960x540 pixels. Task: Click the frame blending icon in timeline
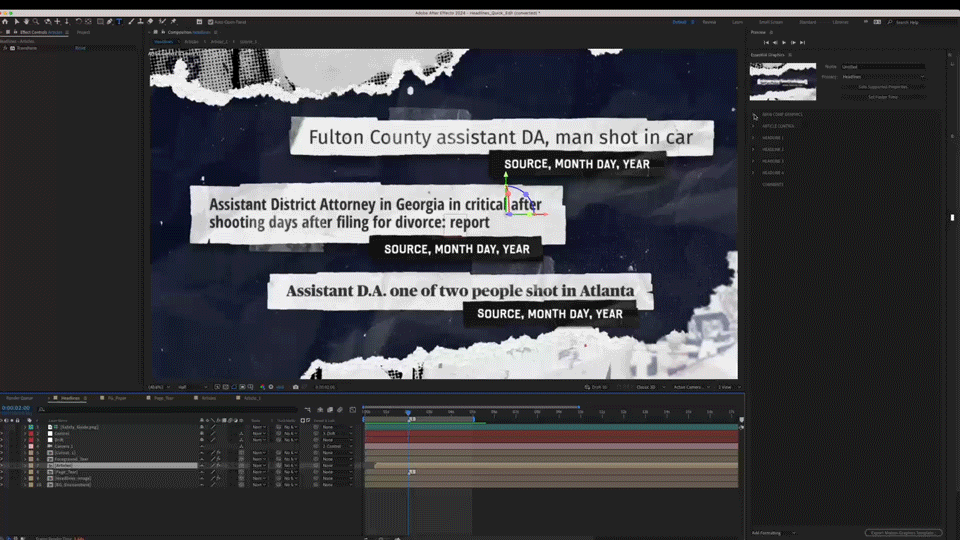pyautogui.click(x=330, y=410)
